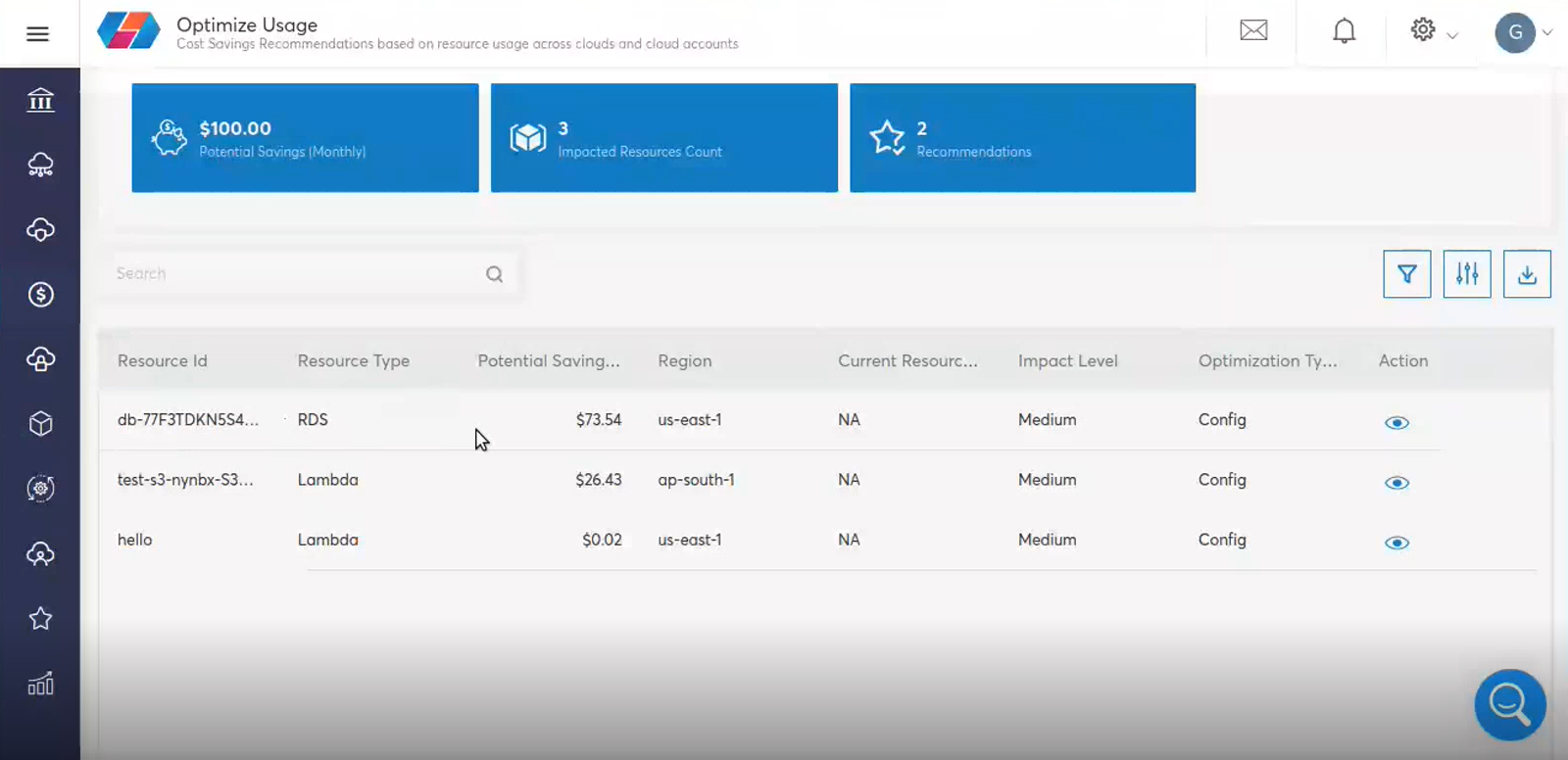Open the cloud sync sidebar icon
Viewport: 1568px width, 760px height.
pos(40,229)
